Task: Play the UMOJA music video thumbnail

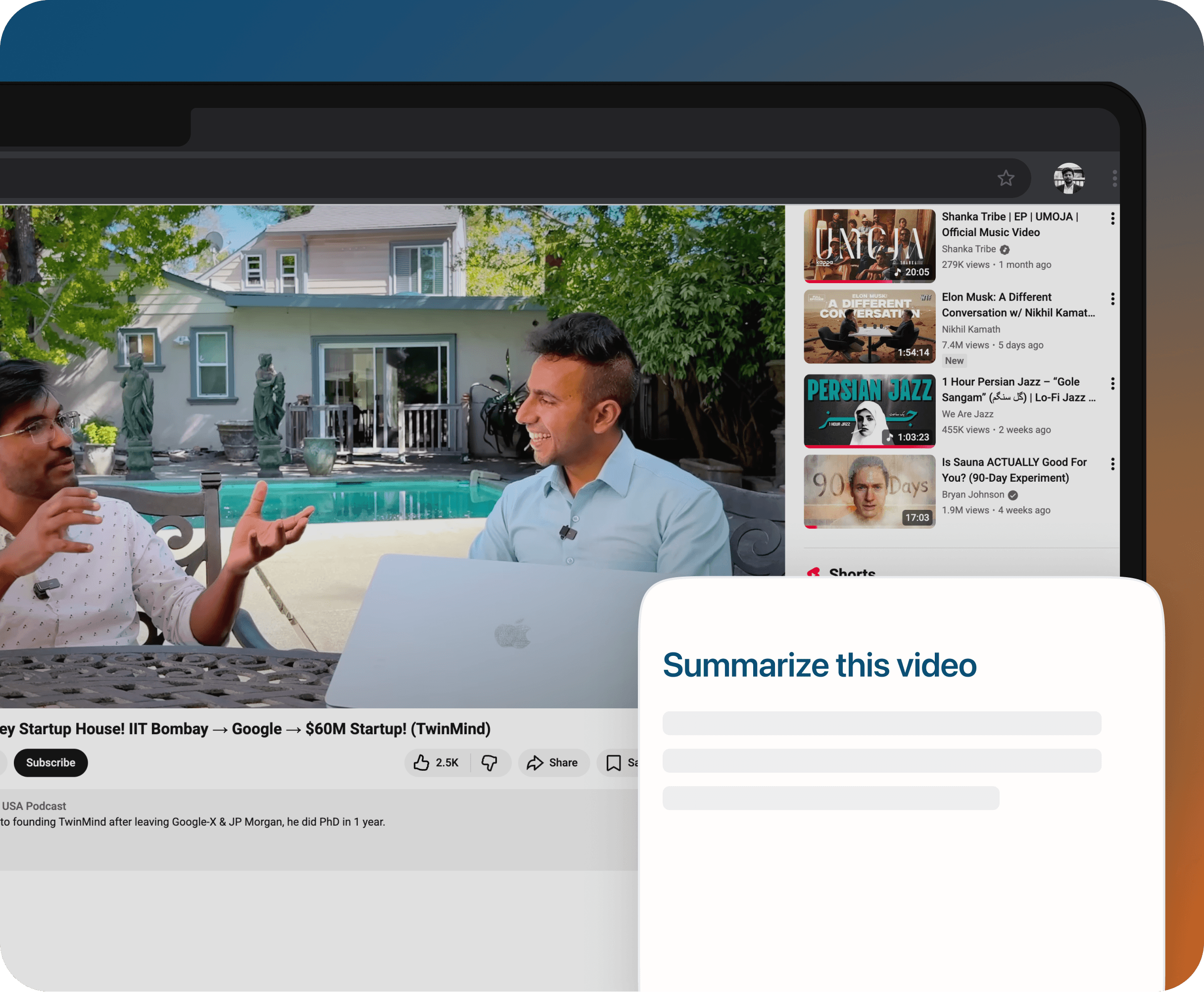Action: [x=868, y=246]
